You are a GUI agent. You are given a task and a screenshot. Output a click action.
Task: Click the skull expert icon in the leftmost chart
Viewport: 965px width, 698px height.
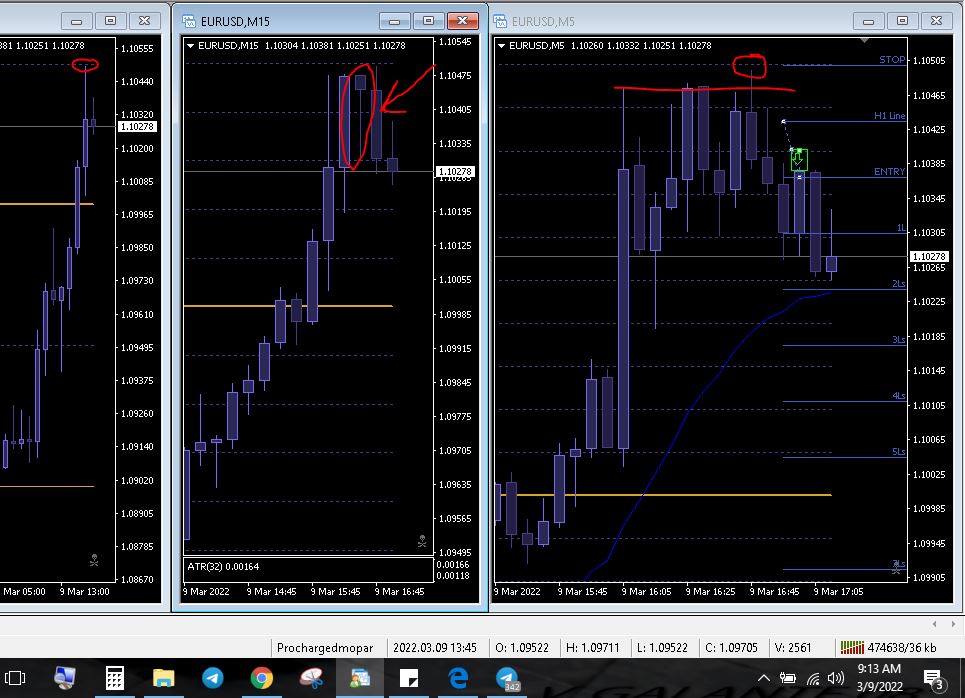(x=94, y=560)
